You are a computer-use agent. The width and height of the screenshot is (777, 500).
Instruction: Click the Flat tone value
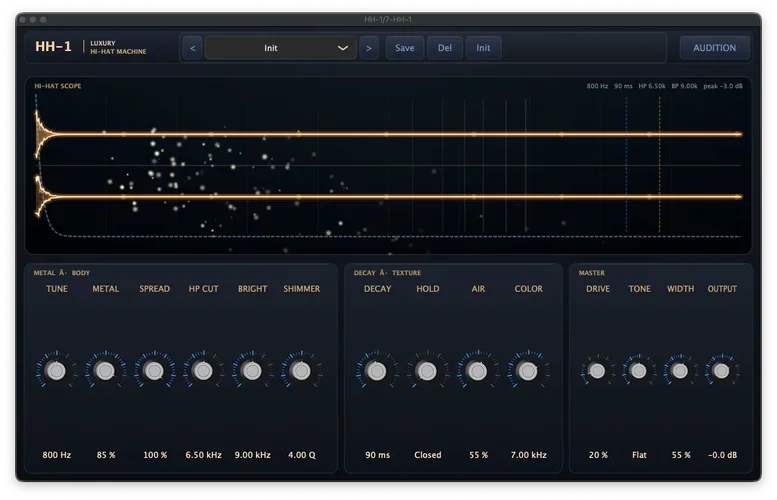pos(639,455)
